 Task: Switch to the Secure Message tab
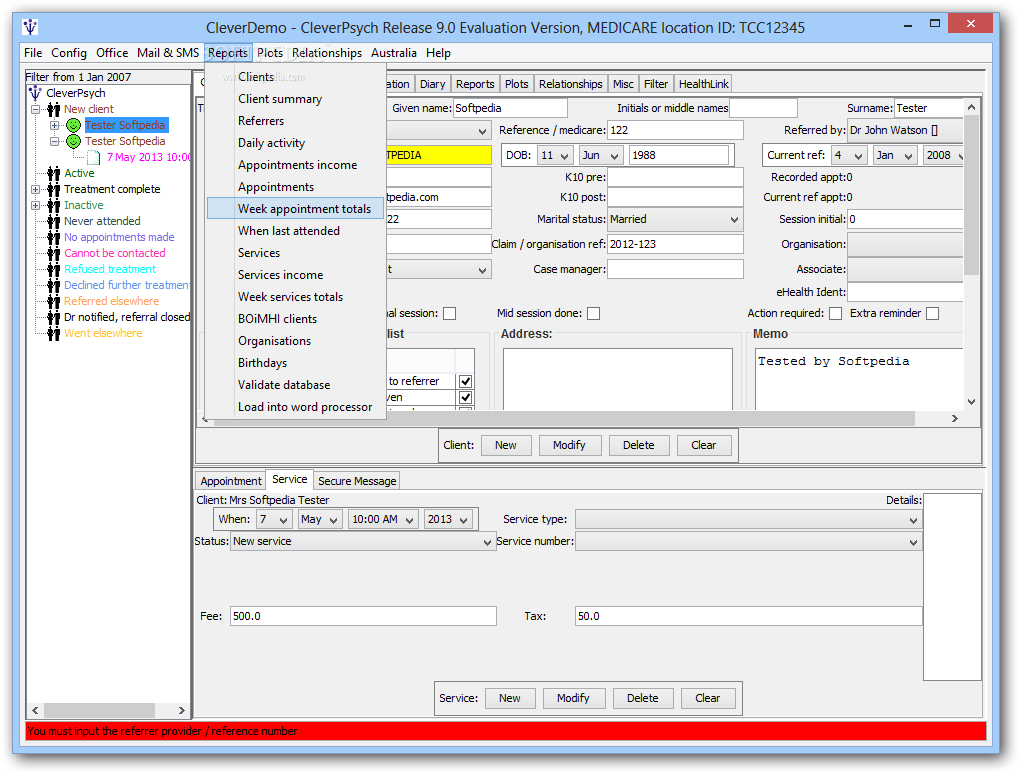coord(356,481)
